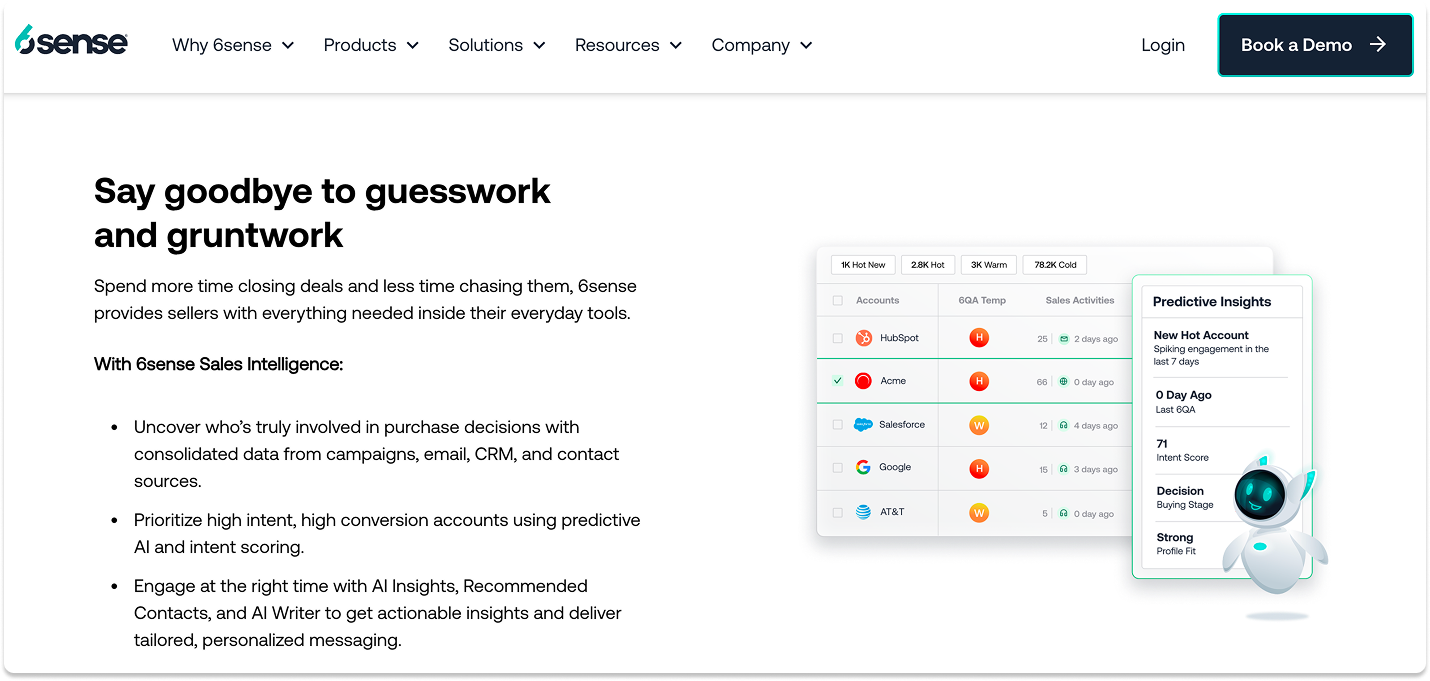Select the 2.8K Hot filter chip
The image size is (1430, 681).
tap(928, 265)
